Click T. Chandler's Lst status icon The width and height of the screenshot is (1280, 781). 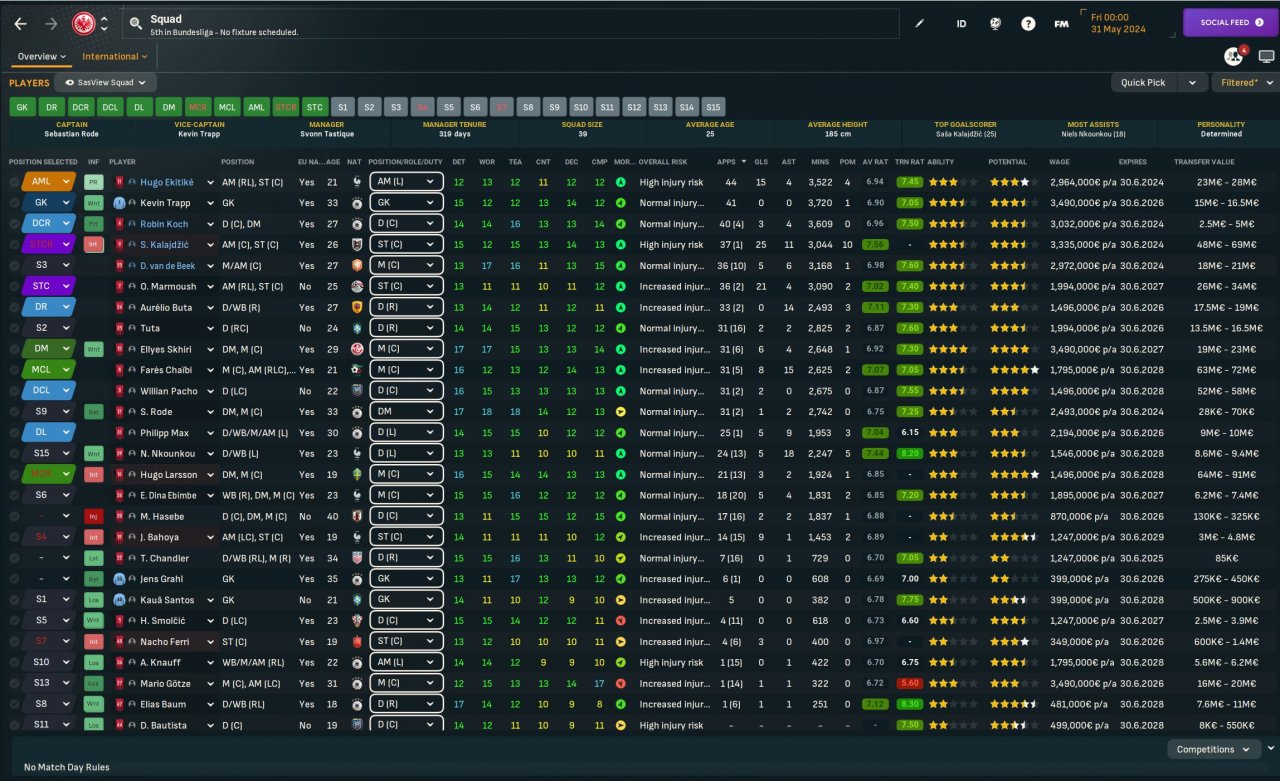93,558
